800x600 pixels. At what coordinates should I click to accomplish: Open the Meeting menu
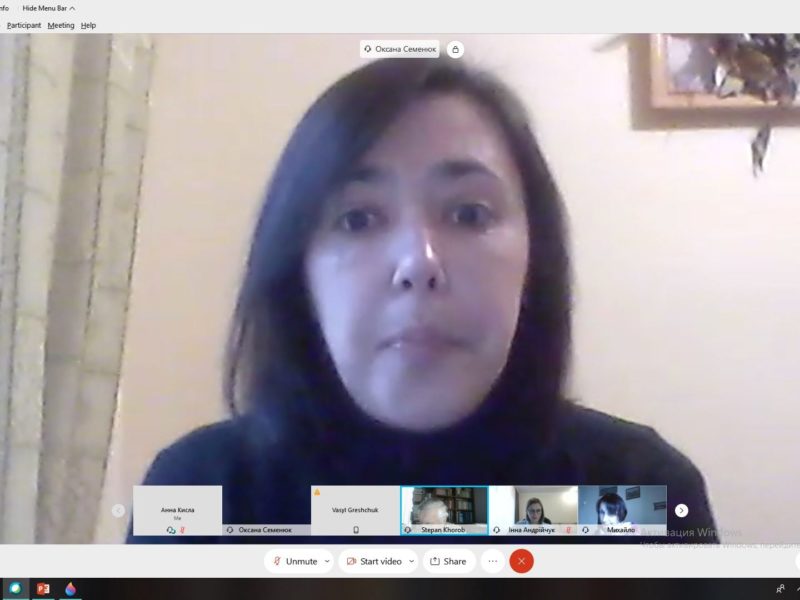pos(61,25)
